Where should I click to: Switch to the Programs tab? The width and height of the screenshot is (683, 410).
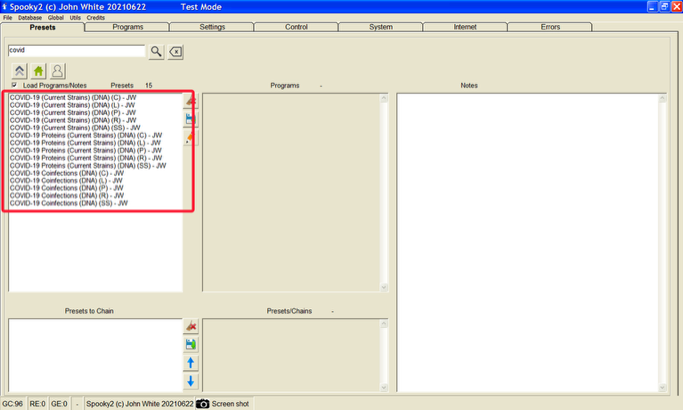(x=128, y=27)
